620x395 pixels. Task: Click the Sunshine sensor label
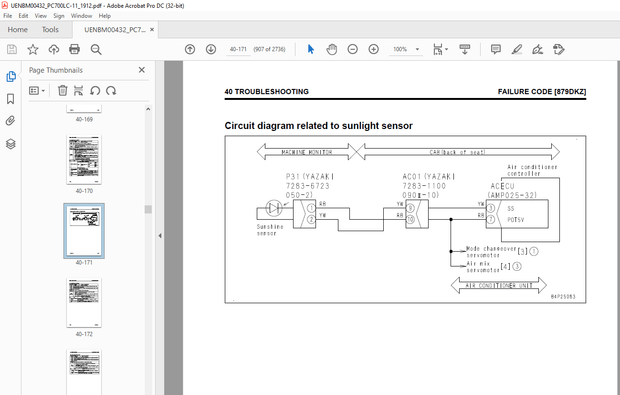tap(270, 230)
